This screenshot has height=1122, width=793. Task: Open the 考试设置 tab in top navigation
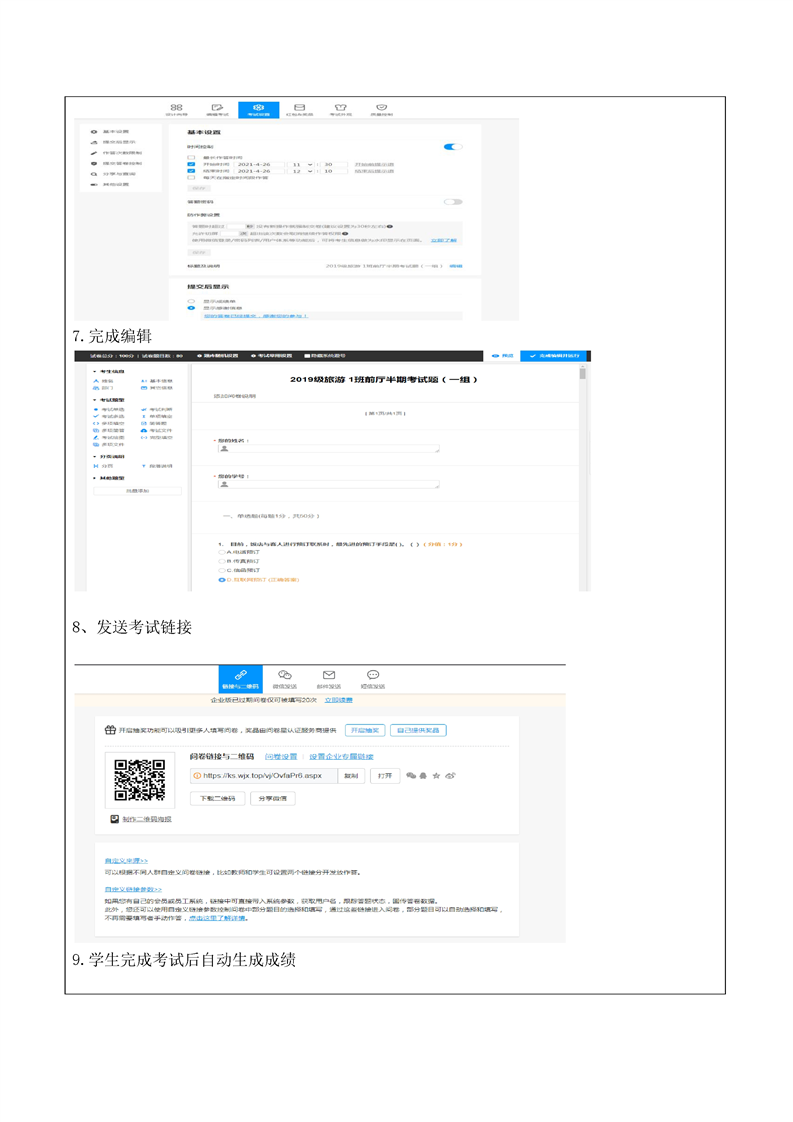point(258,110)
